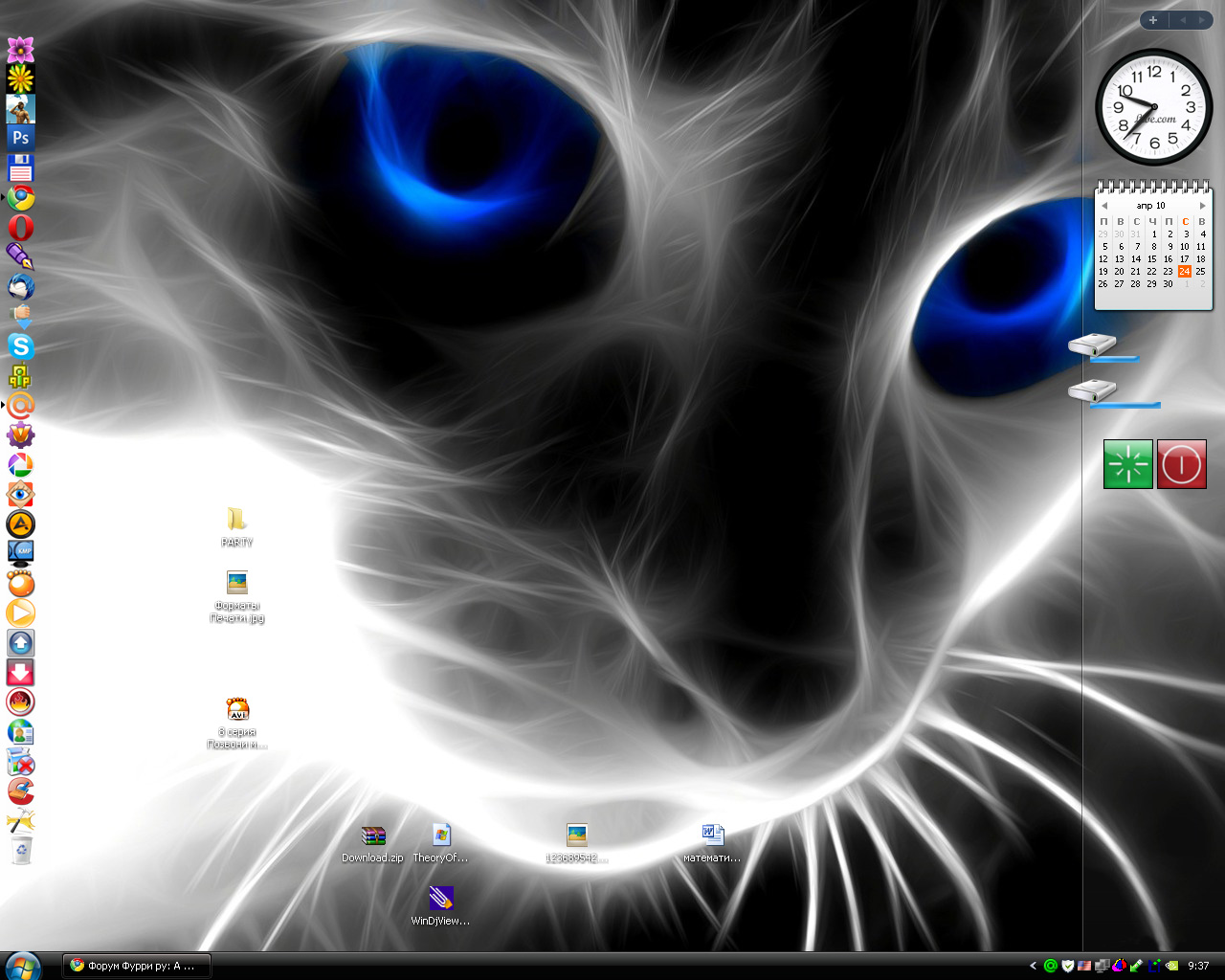Add a gadget using the sidebar plus button

click(x=1153, y=20)
